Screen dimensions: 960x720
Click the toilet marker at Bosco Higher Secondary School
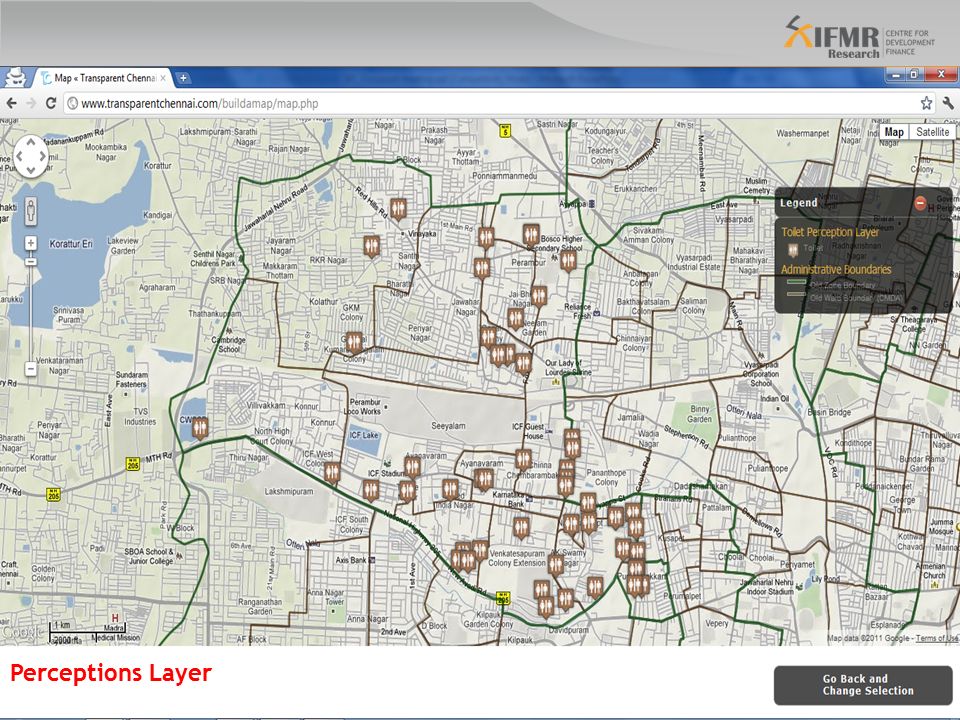tap(530, 235)
